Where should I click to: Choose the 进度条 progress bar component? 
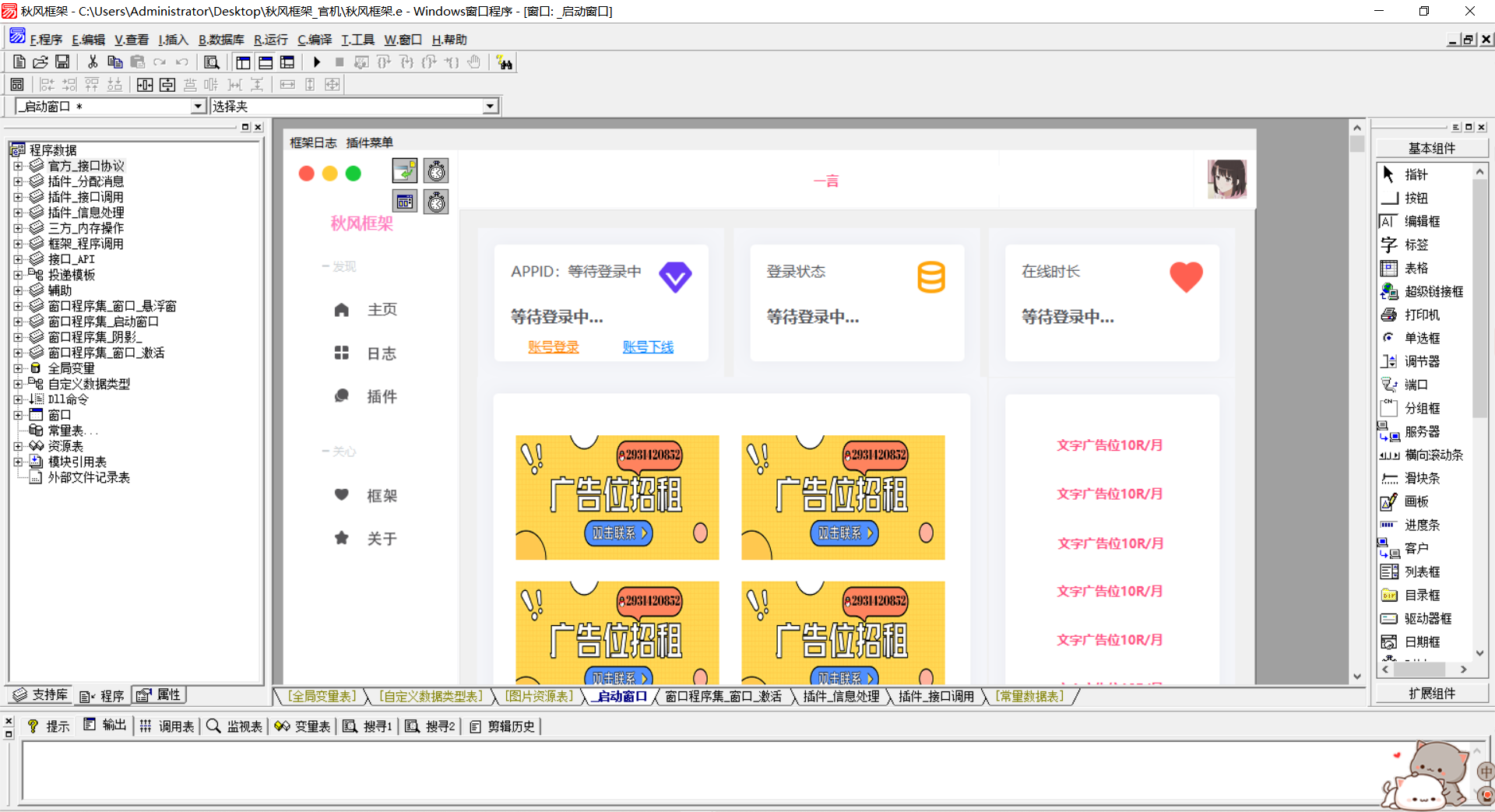[1421, 526]
